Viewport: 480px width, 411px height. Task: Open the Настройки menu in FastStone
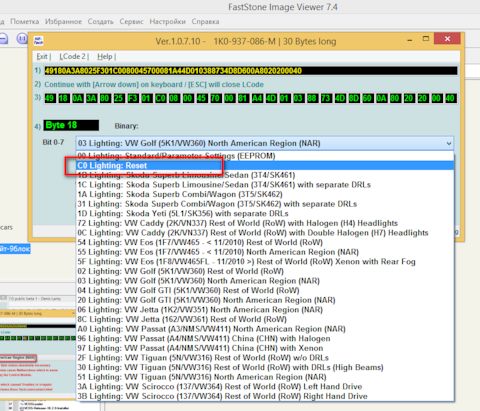pyautogui.click(x=167, y=21)
